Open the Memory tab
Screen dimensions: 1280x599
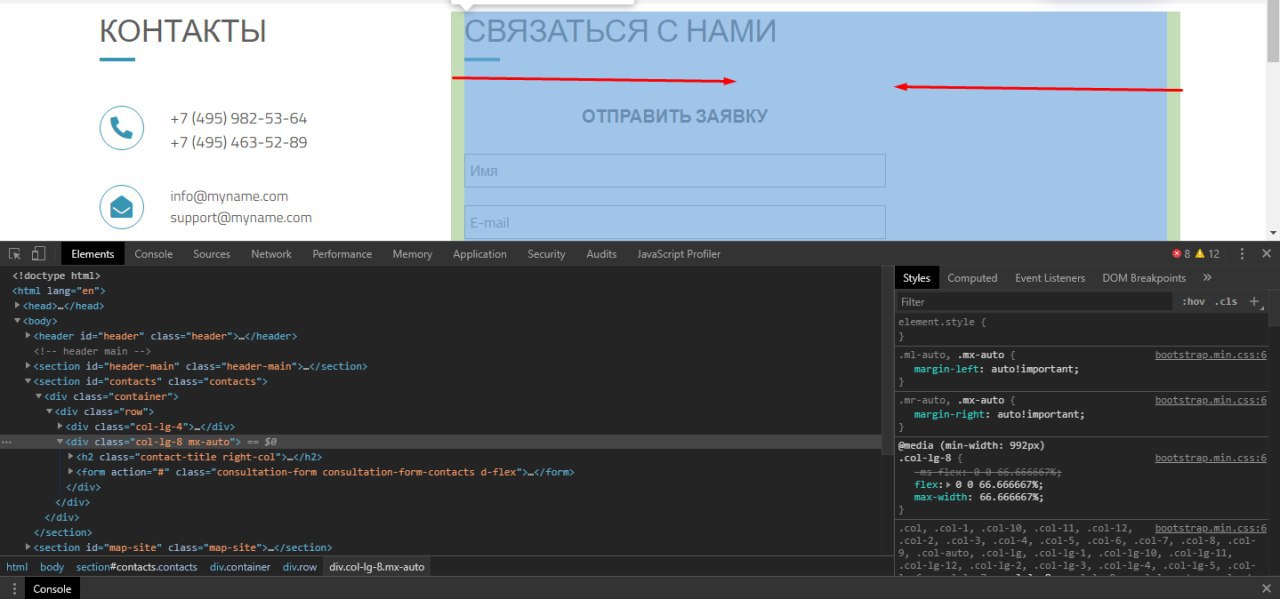[x=412, y=254]
